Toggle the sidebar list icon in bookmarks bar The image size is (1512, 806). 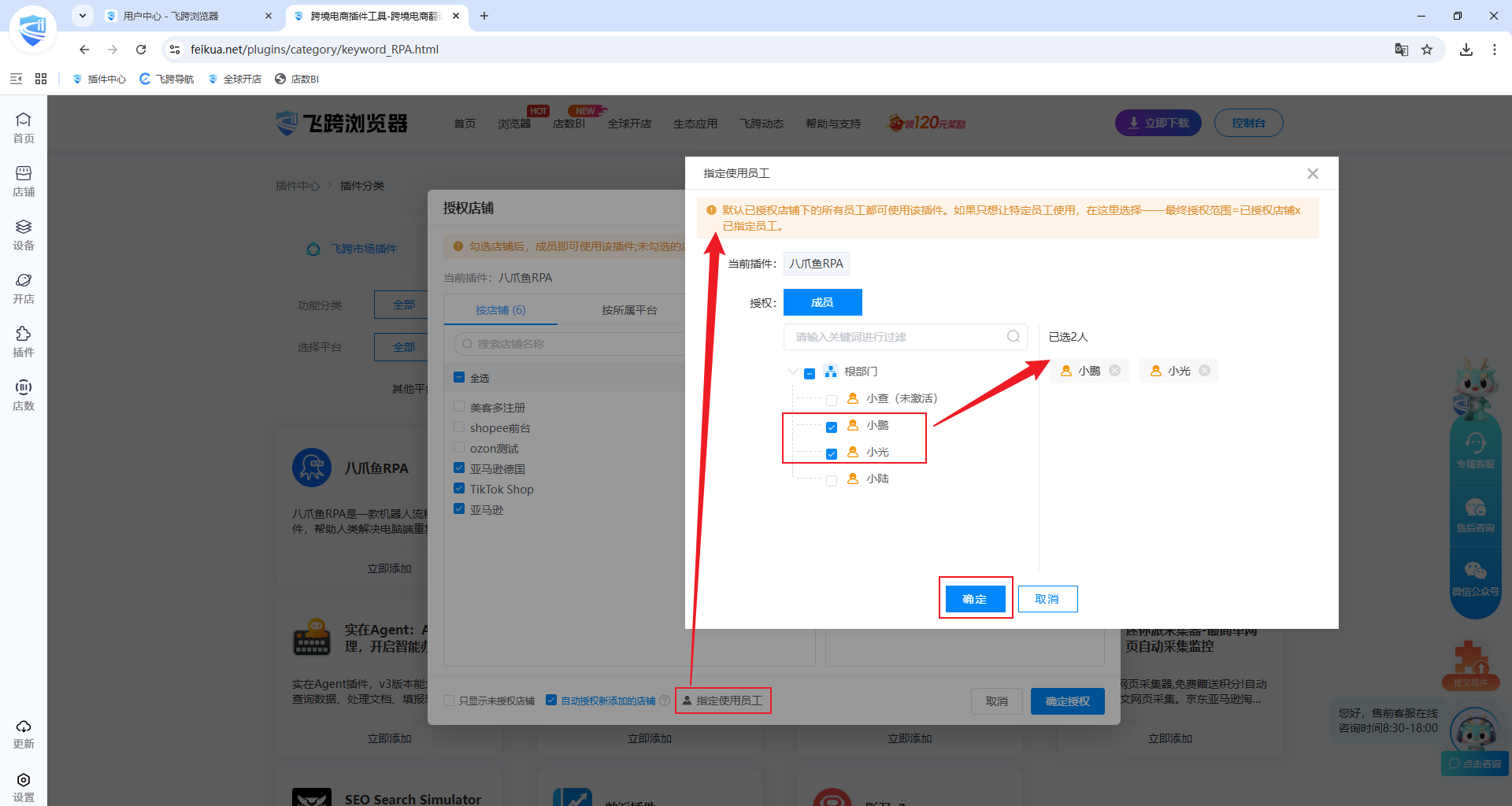tap(16, 79)
